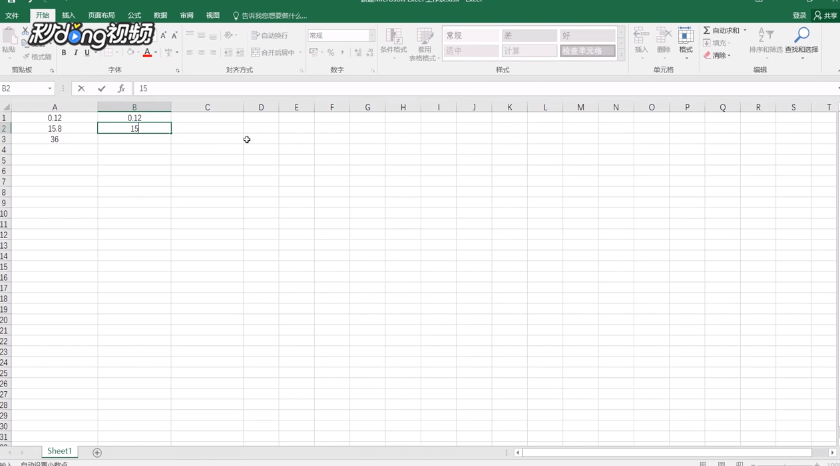840x466 pixels.
Task: Switch to the Review (审阅) tab
Action: point(186,16)
